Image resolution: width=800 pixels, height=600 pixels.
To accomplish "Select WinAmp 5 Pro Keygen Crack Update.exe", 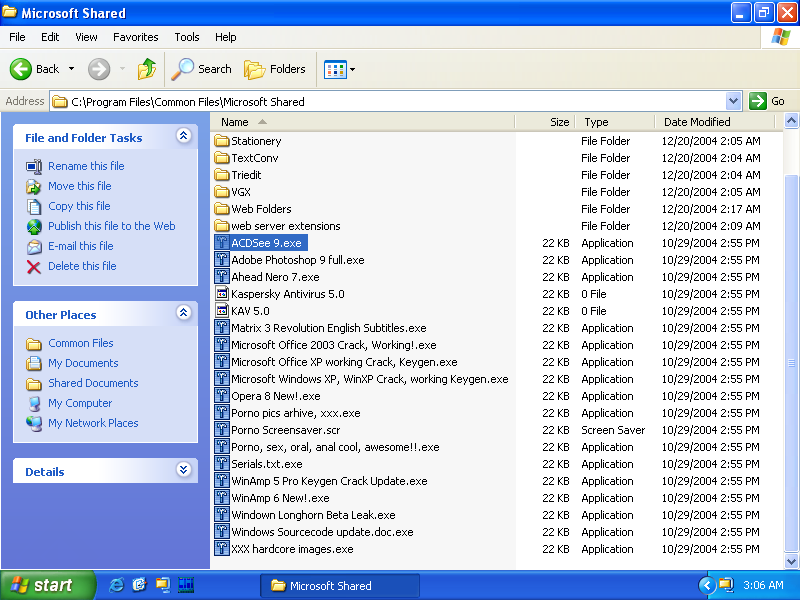I will tap(329, 481).
